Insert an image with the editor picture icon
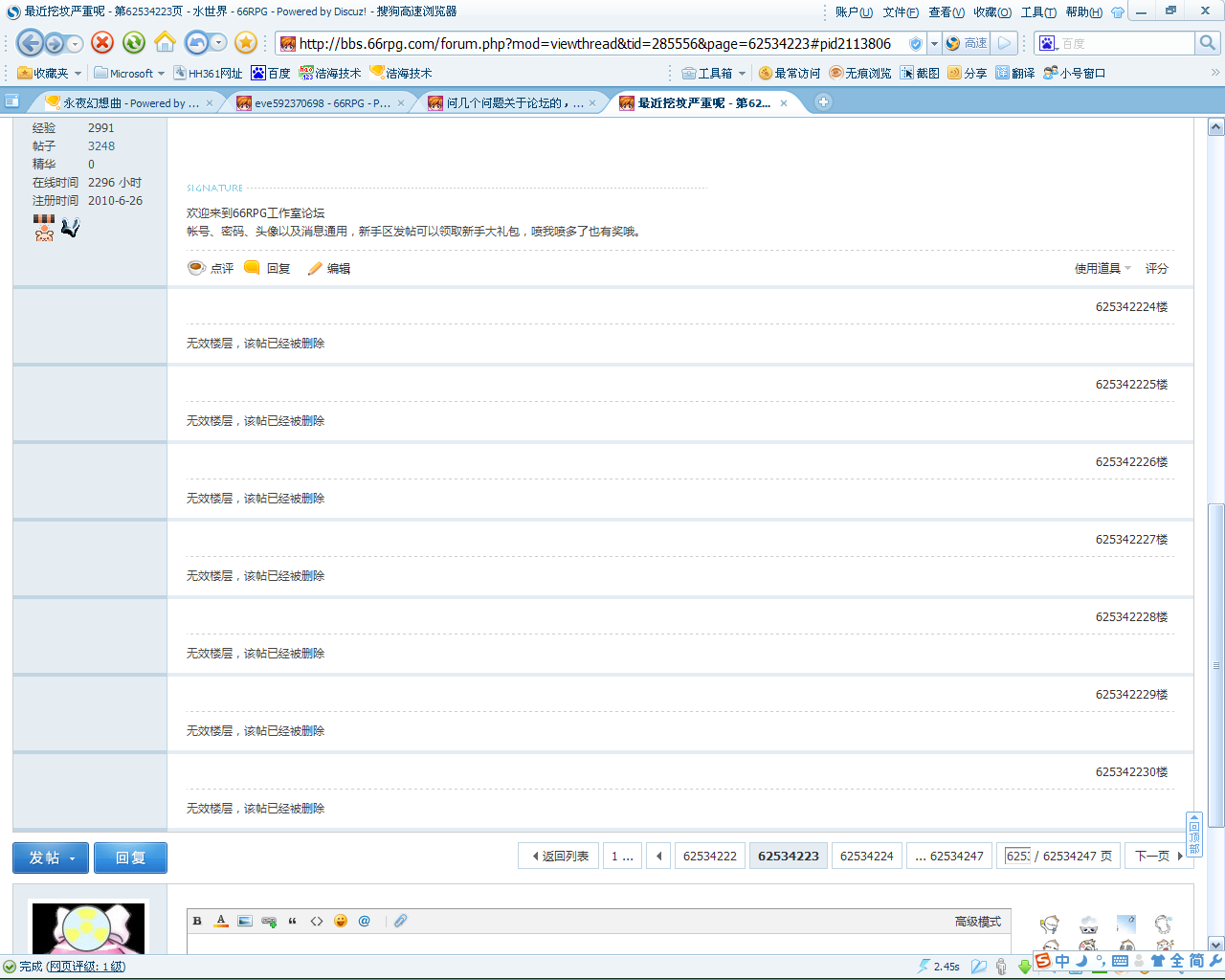 tap(245, 921)
